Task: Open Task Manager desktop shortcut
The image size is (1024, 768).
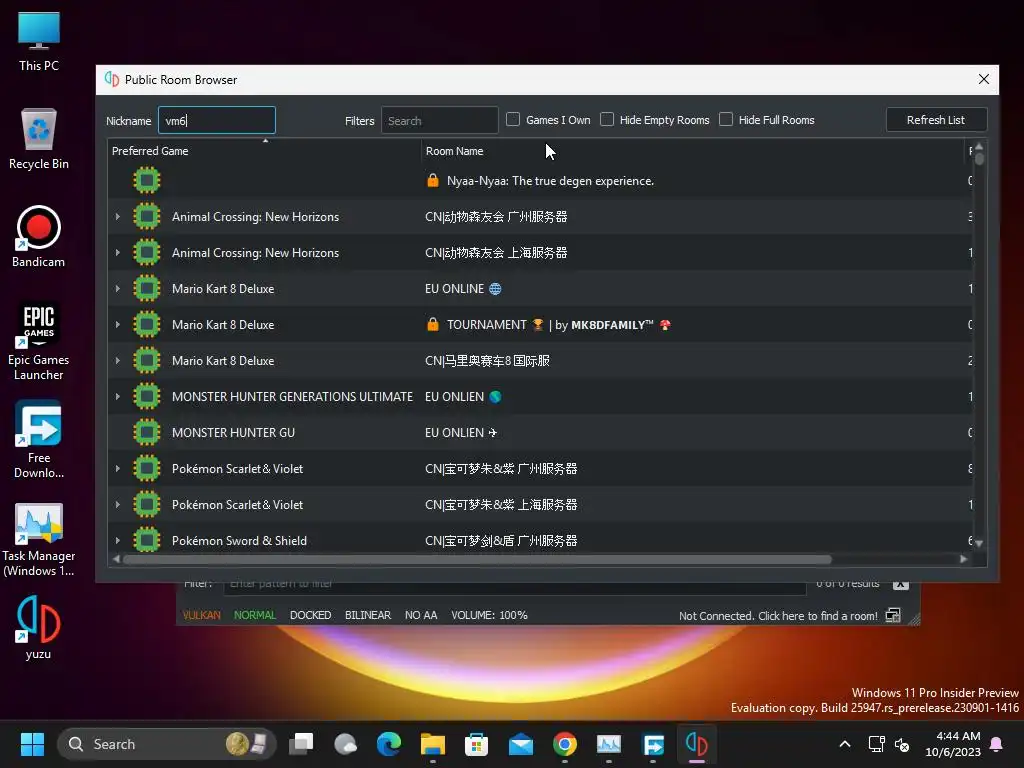Action: [x=39, y=539]
